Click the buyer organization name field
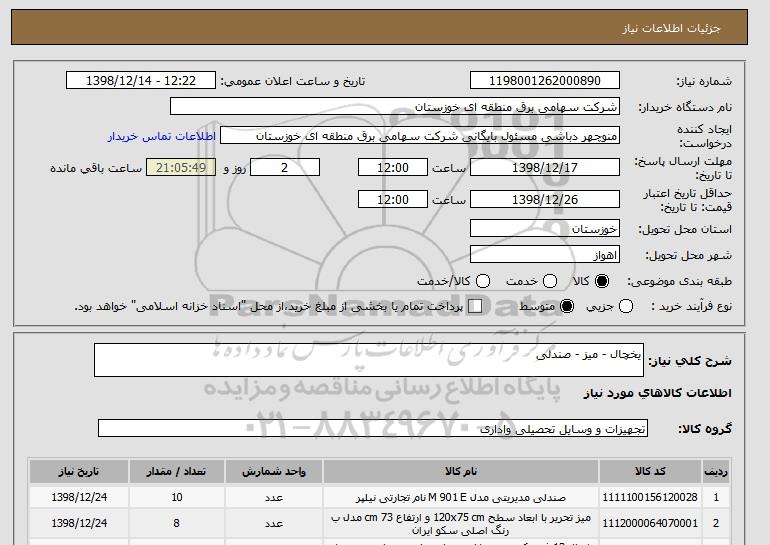 click(x=395, y=107)
